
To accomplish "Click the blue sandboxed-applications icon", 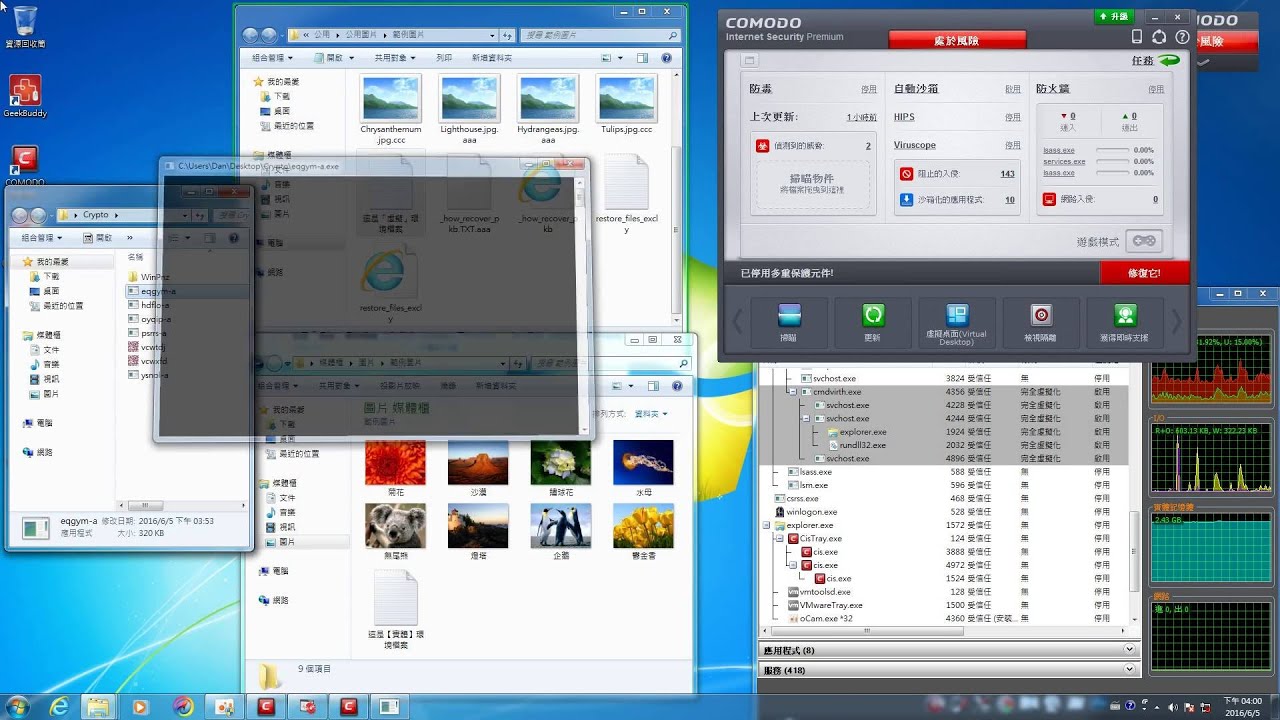I will pos(906,199).
